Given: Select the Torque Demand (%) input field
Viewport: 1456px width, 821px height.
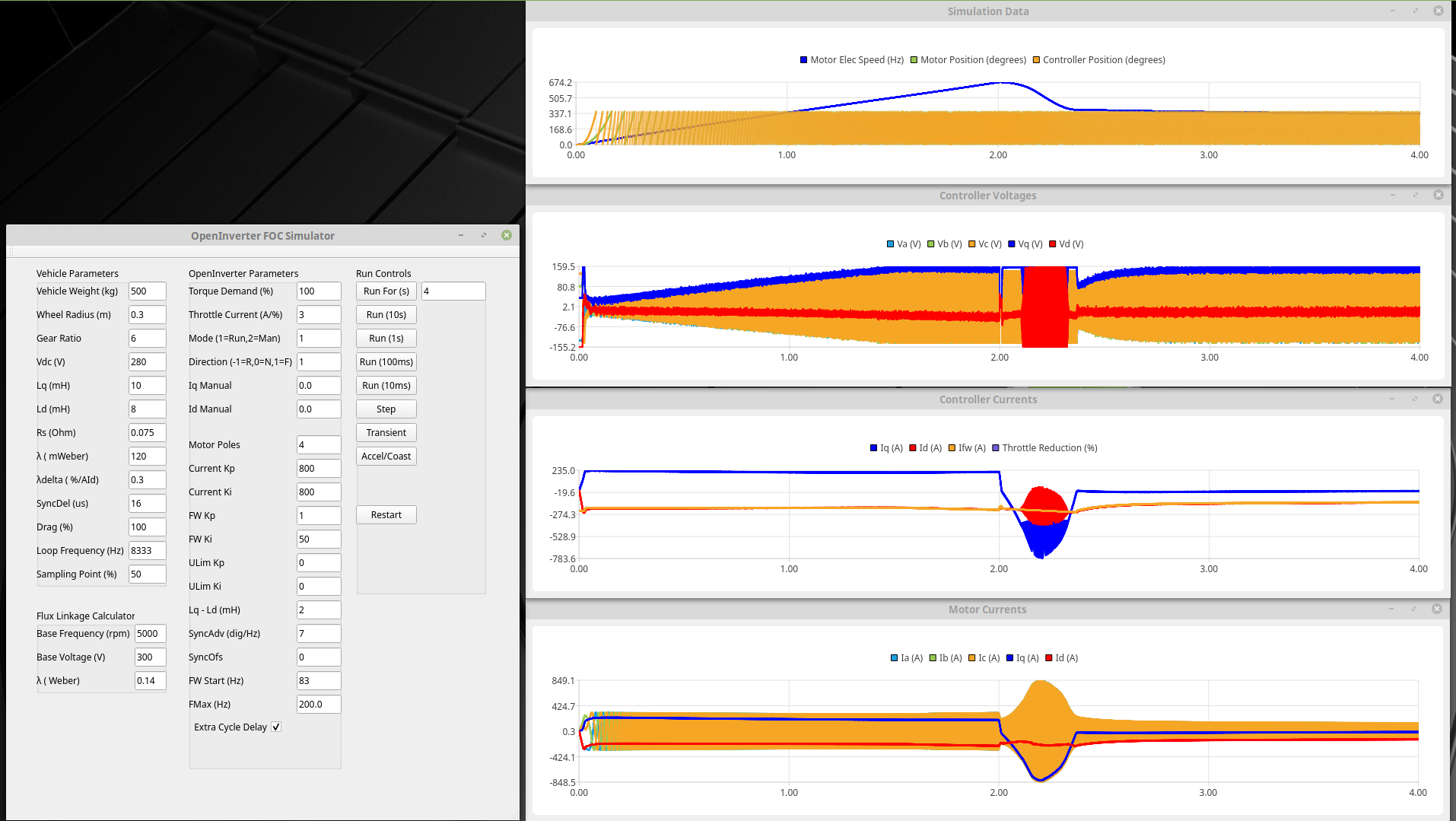Looking at the screenshot, I should point(318,291).
